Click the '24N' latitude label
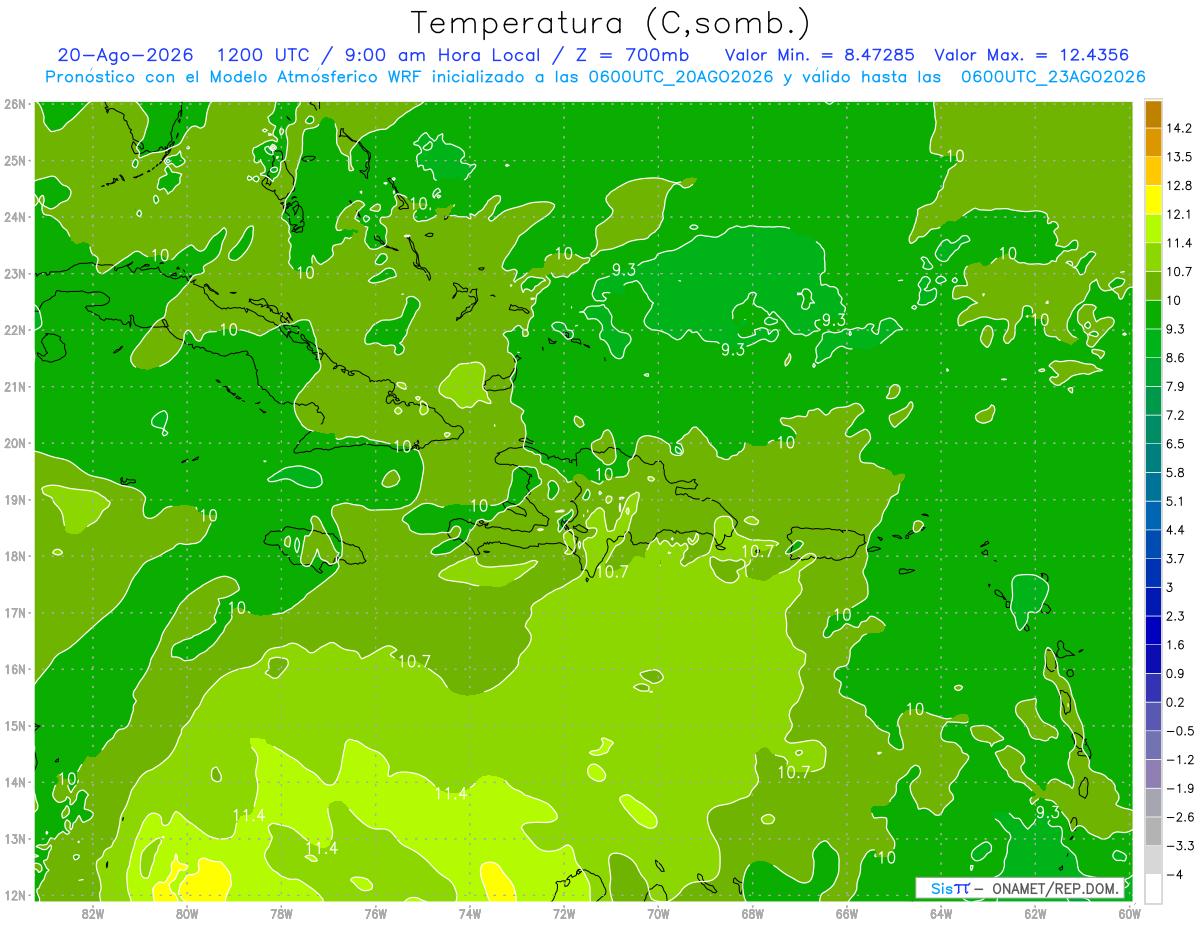 pos(15,217)
